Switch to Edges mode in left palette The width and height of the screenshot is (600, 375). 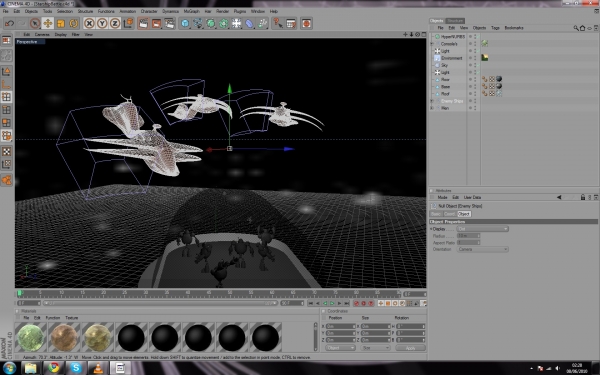pyautogui.click(x=7, y=110)
